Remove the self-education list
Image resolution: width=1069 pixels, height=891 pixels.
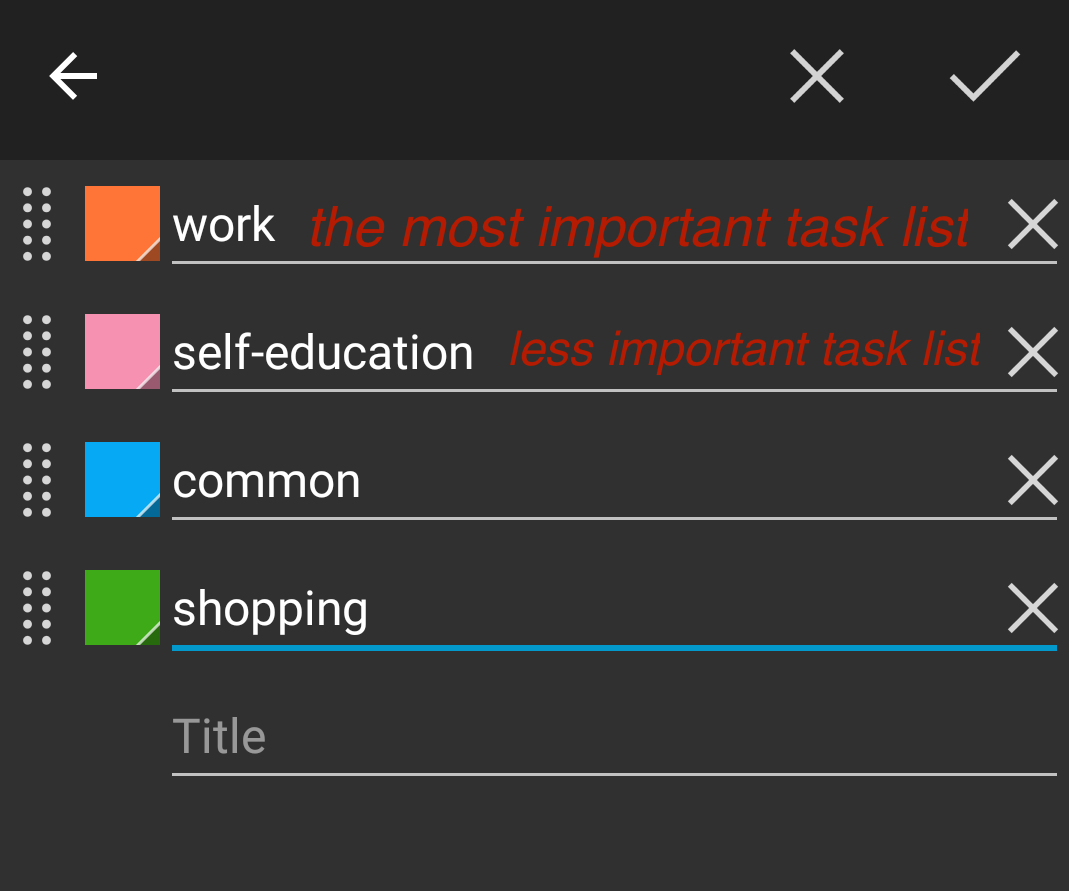click(x=1032, y=352)
